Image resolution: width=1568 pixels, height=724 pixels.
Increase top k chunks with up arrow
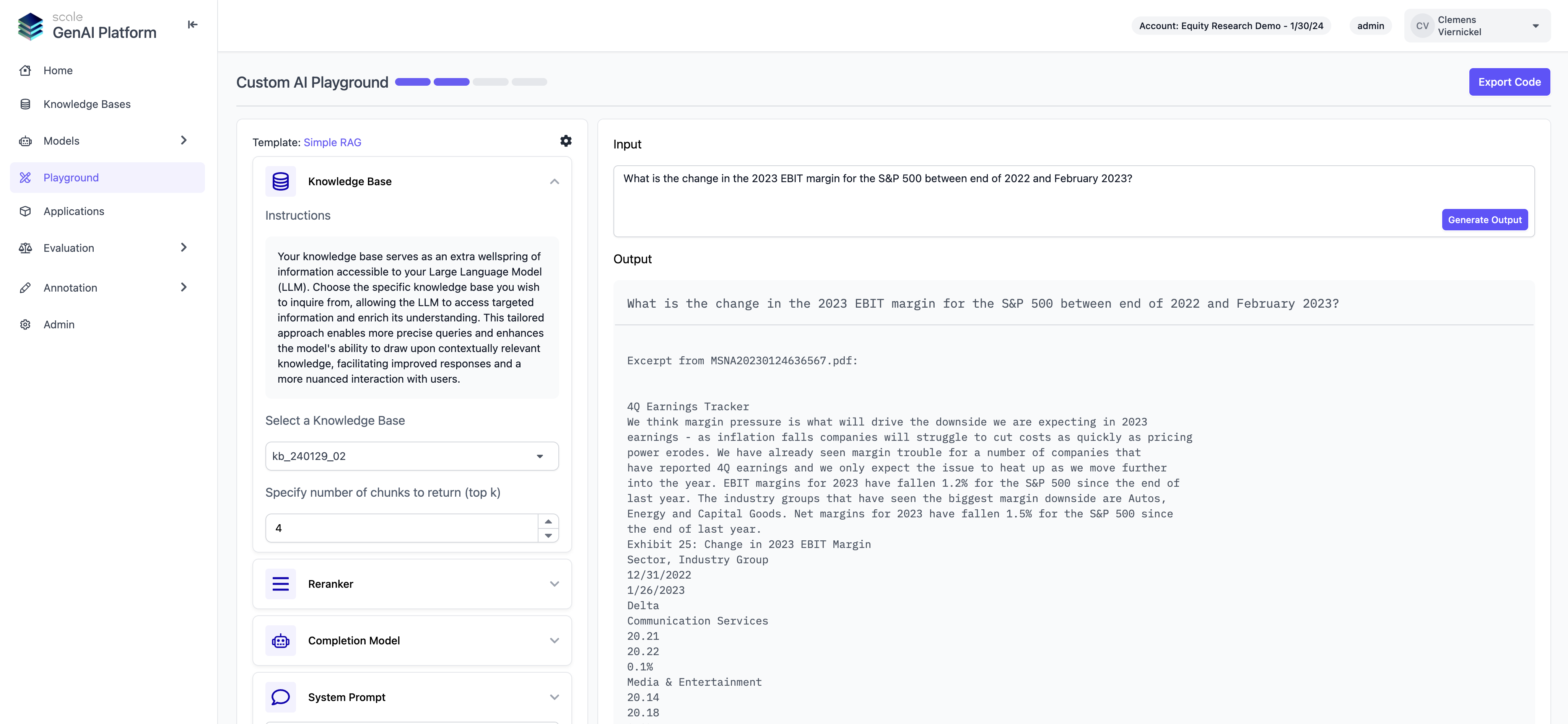[548, 521]
